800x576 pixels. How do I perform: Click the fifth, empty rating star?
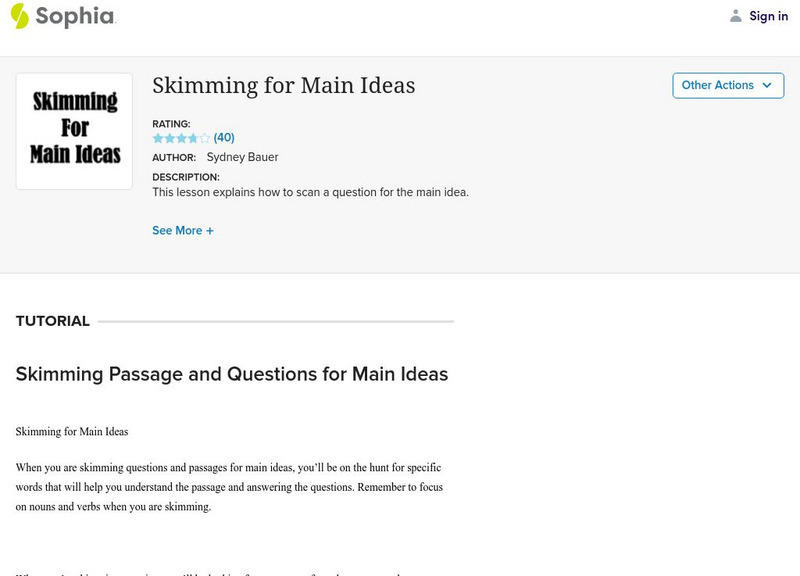205,138
